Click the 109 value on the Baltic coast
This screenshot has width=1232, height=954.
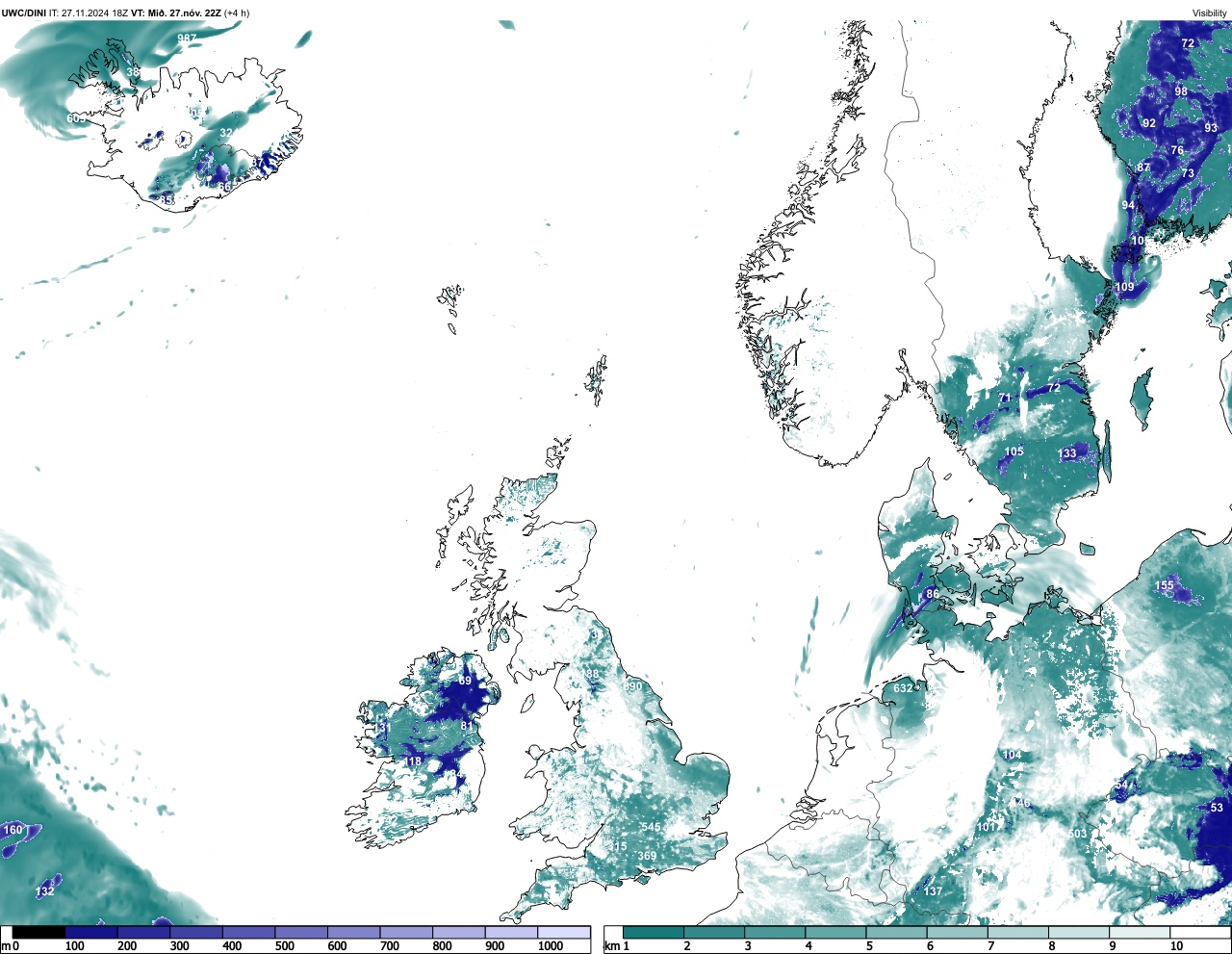1124,287
